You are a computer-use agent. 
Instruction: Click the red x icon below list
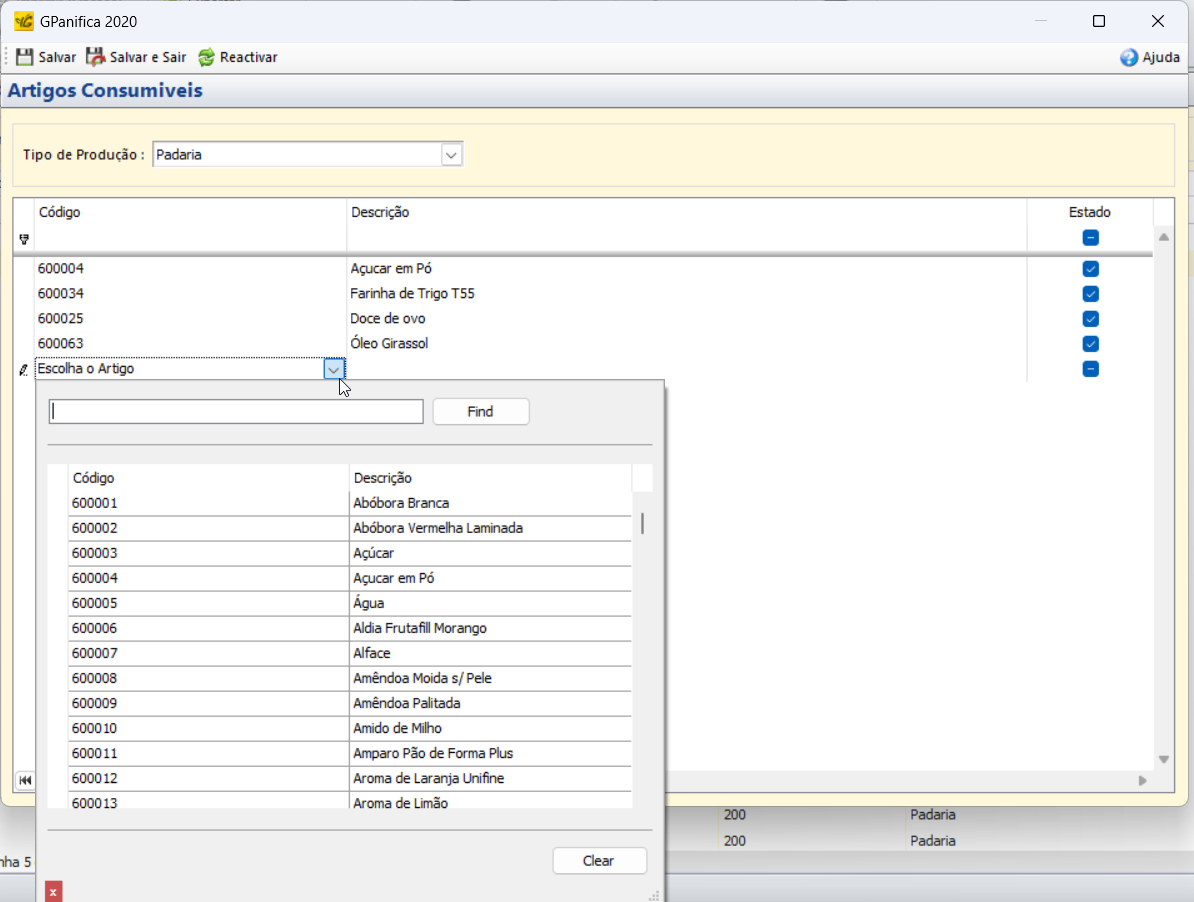coord(54,891)
